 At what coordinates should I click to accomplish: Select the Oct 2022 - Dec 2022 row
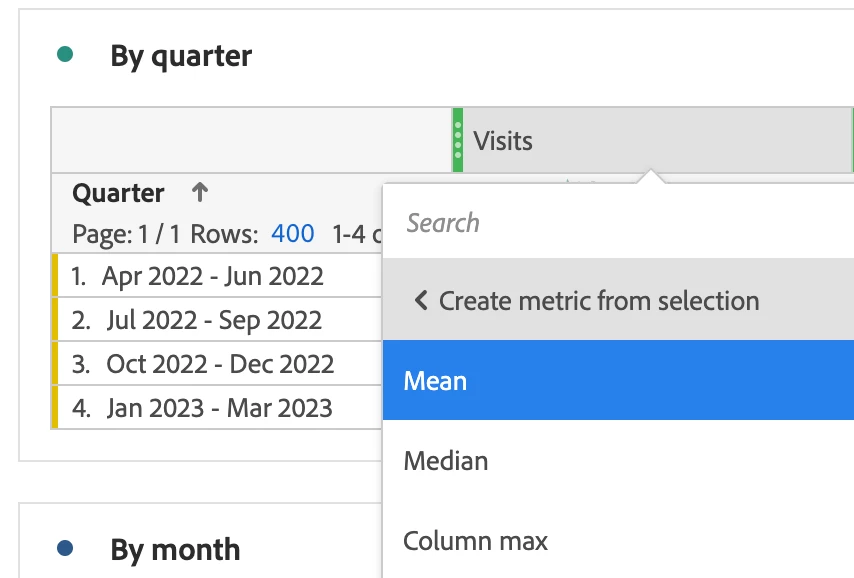coord(218,364)
